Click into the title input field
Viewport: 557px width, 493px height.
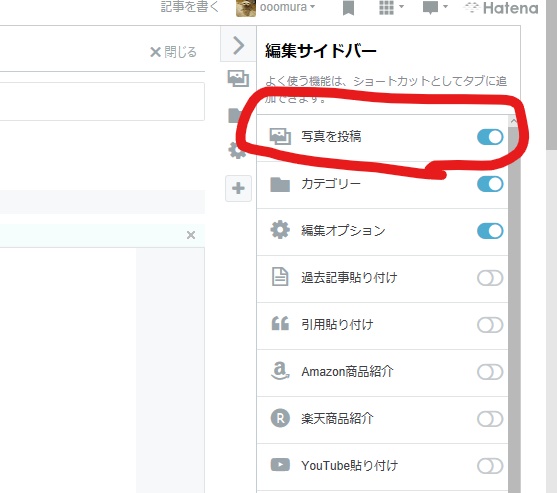(x=102, y=102)
